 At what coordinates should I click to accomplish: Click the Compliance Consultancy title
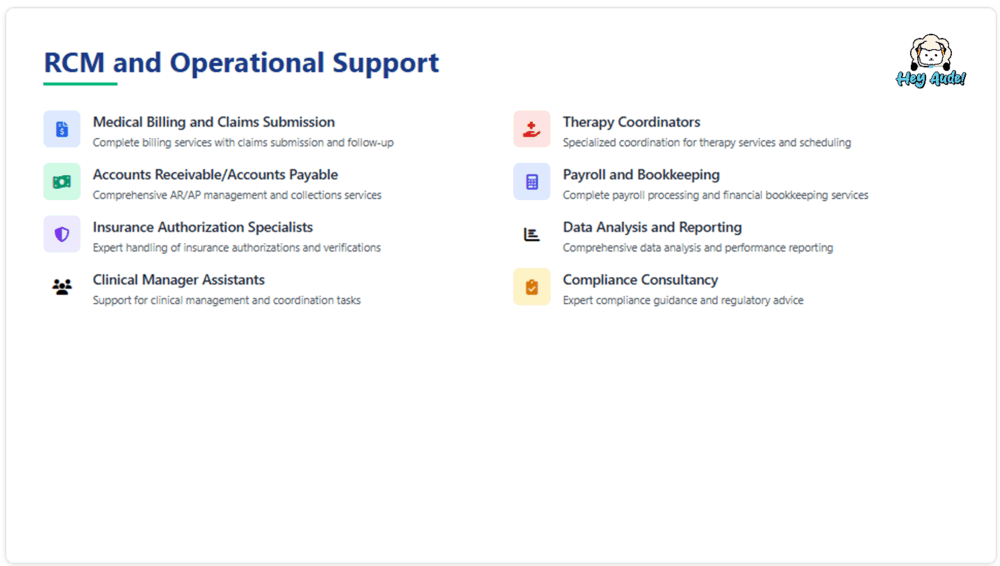(640, 280)
